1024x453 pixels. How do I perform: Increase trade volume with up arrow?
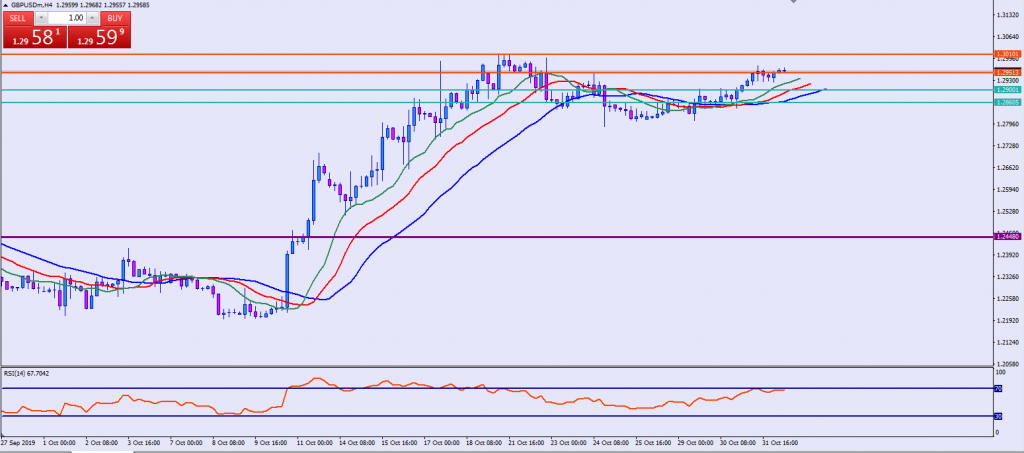92,18
